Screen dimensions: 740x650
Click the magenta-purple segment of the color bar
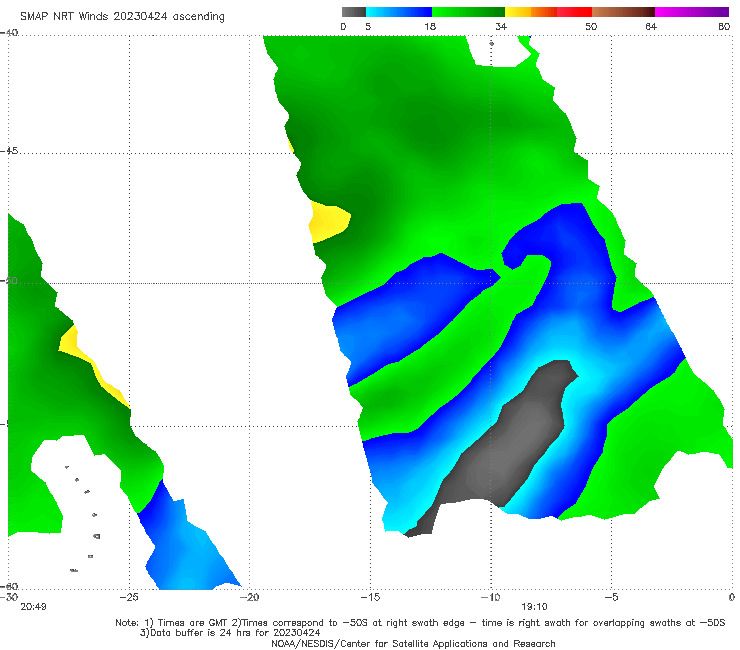tap(692, 12)
